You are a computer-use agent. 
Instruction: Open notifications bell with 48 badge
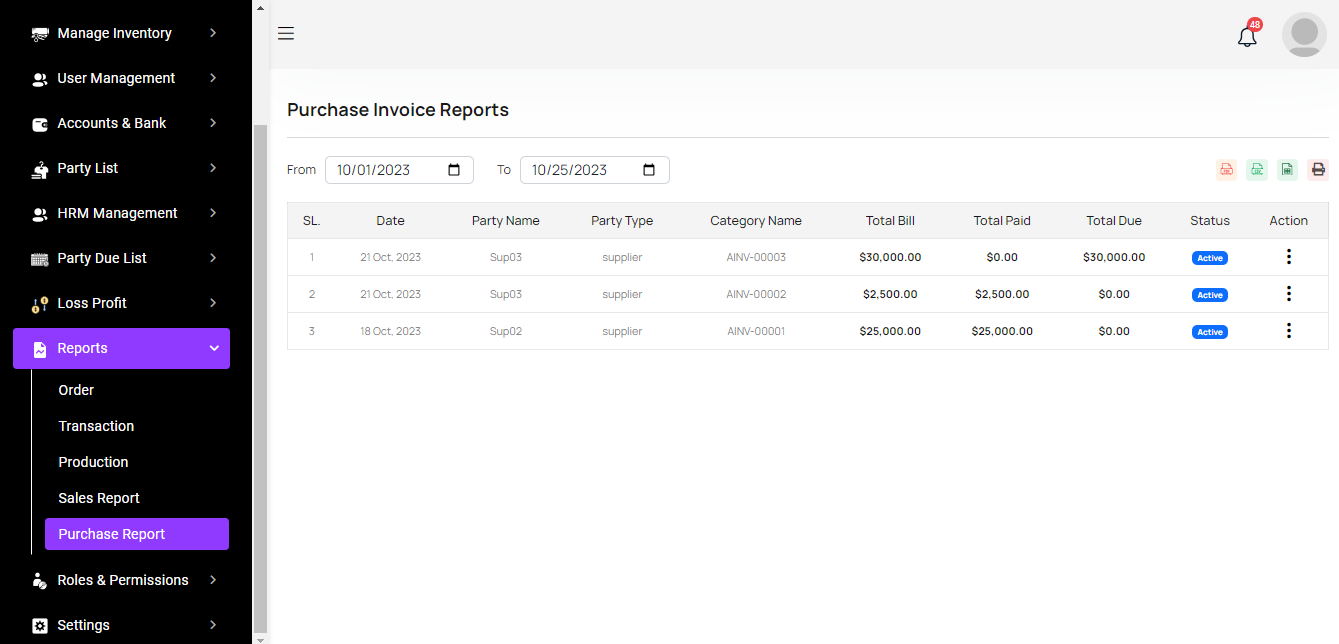[x=1247, y=37]
